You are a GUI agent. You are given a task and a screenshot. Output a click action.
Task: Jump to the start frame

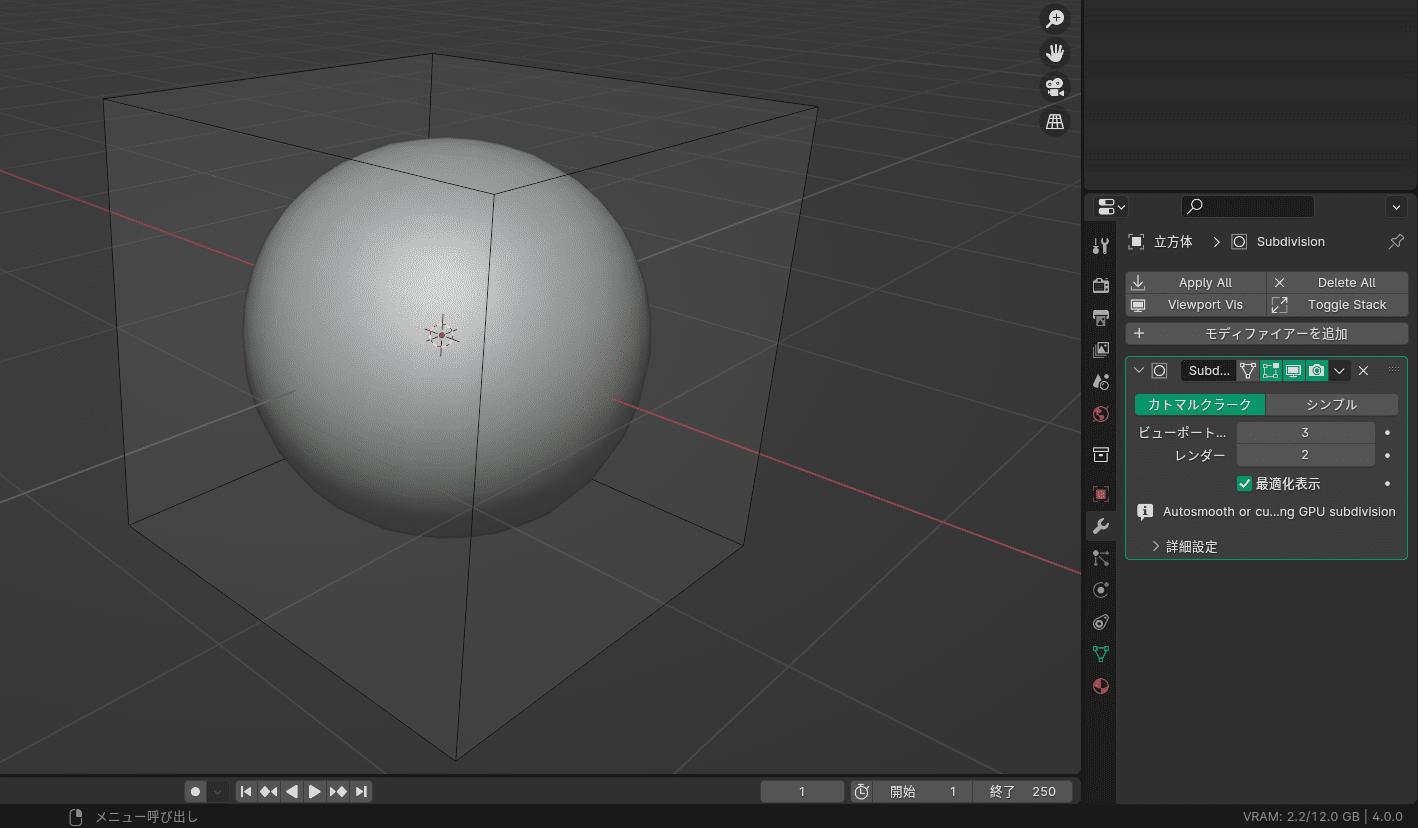pyautogui.click(x=246, y=792)
